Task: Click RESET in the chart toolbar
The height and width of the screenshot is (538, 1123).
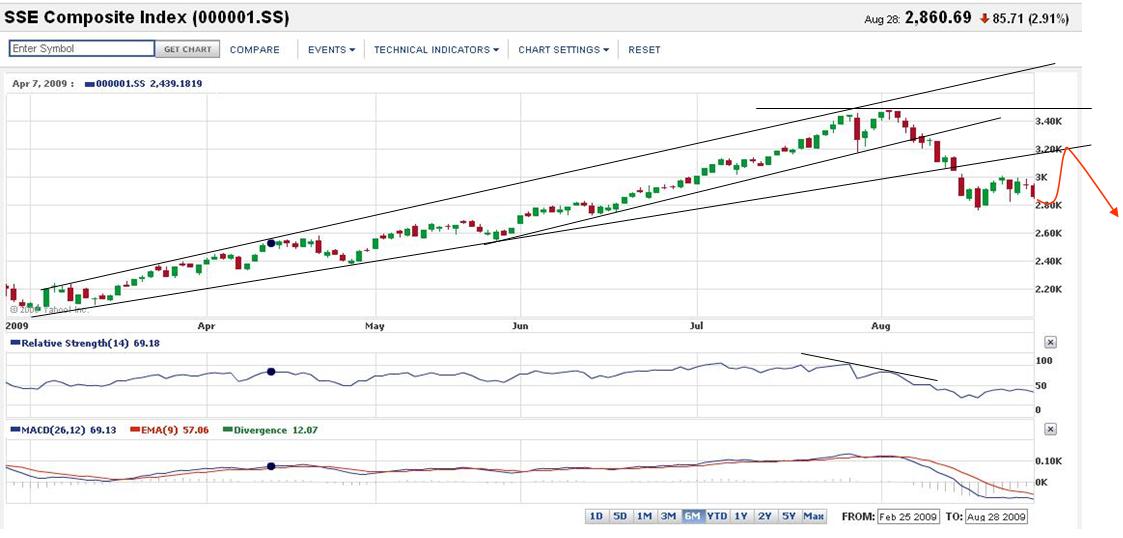Action: [644, 50]
